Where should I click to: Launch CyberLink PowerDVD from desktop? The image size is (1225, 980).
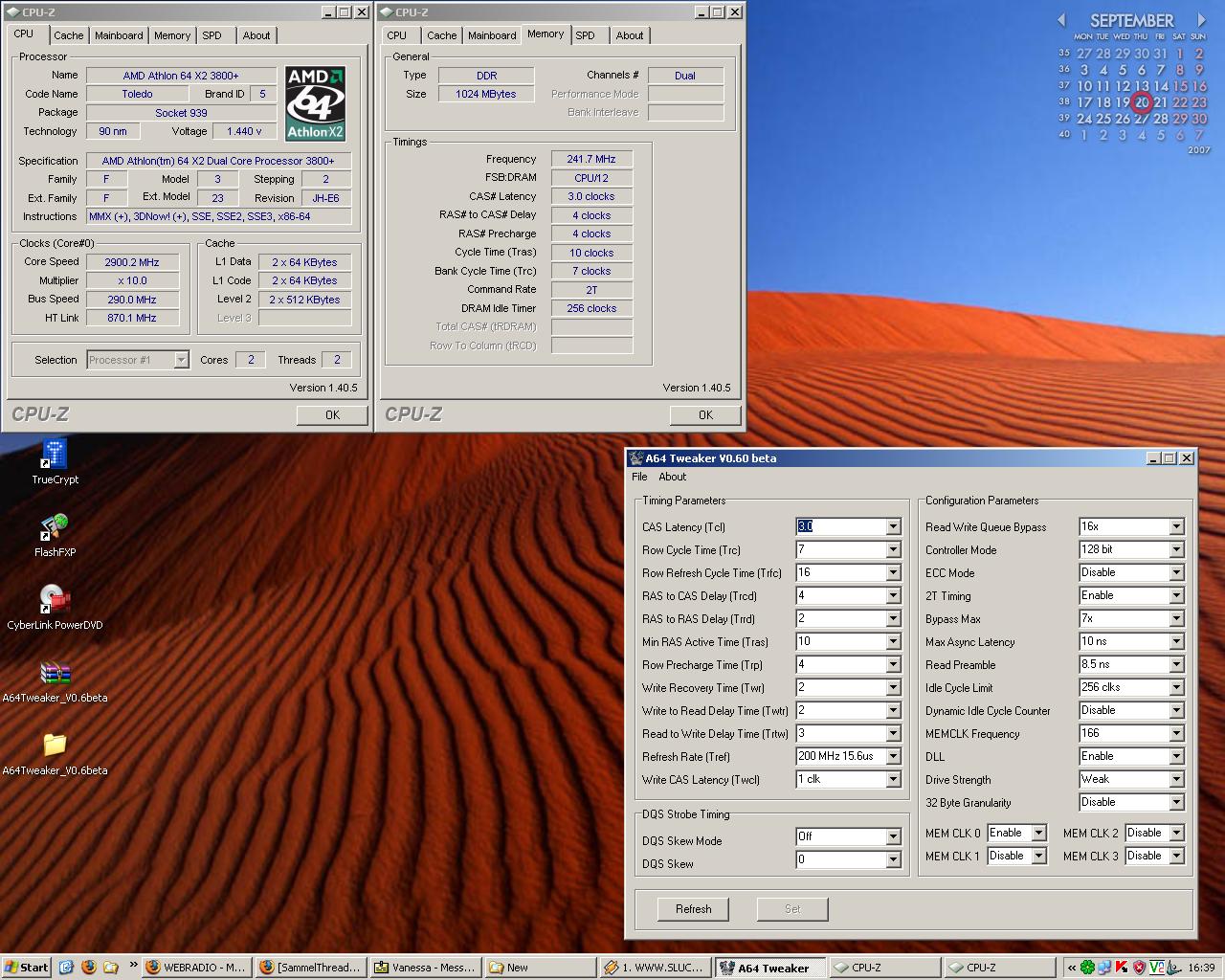pyautogui.click(x=55, y=600)
